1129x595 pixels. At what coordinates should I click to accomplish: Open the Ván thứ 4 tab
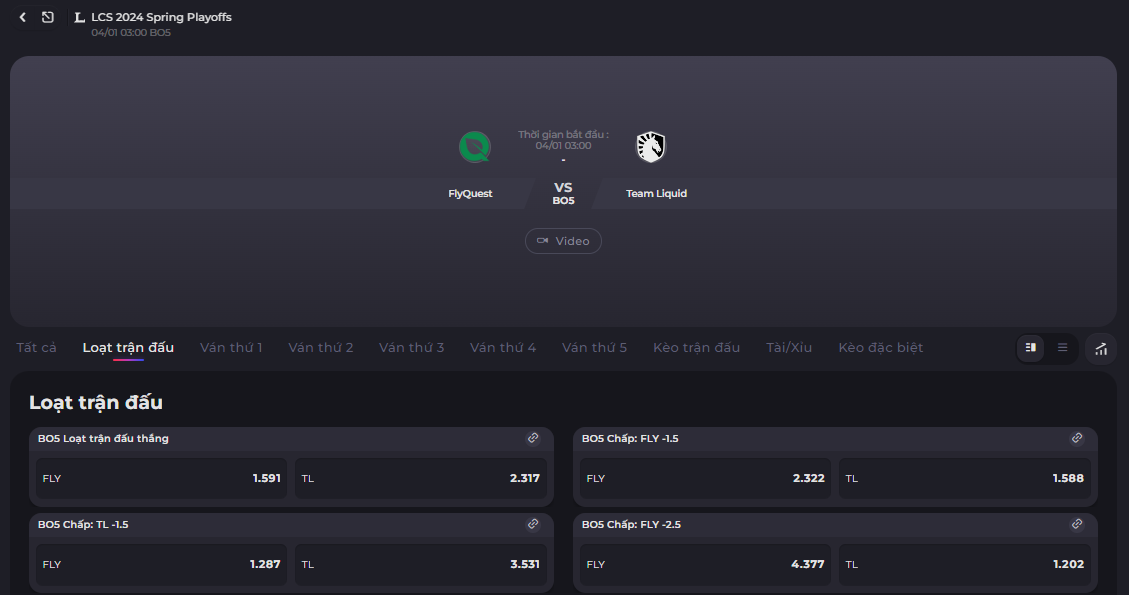pyautogui.click(x=503, y=348)
